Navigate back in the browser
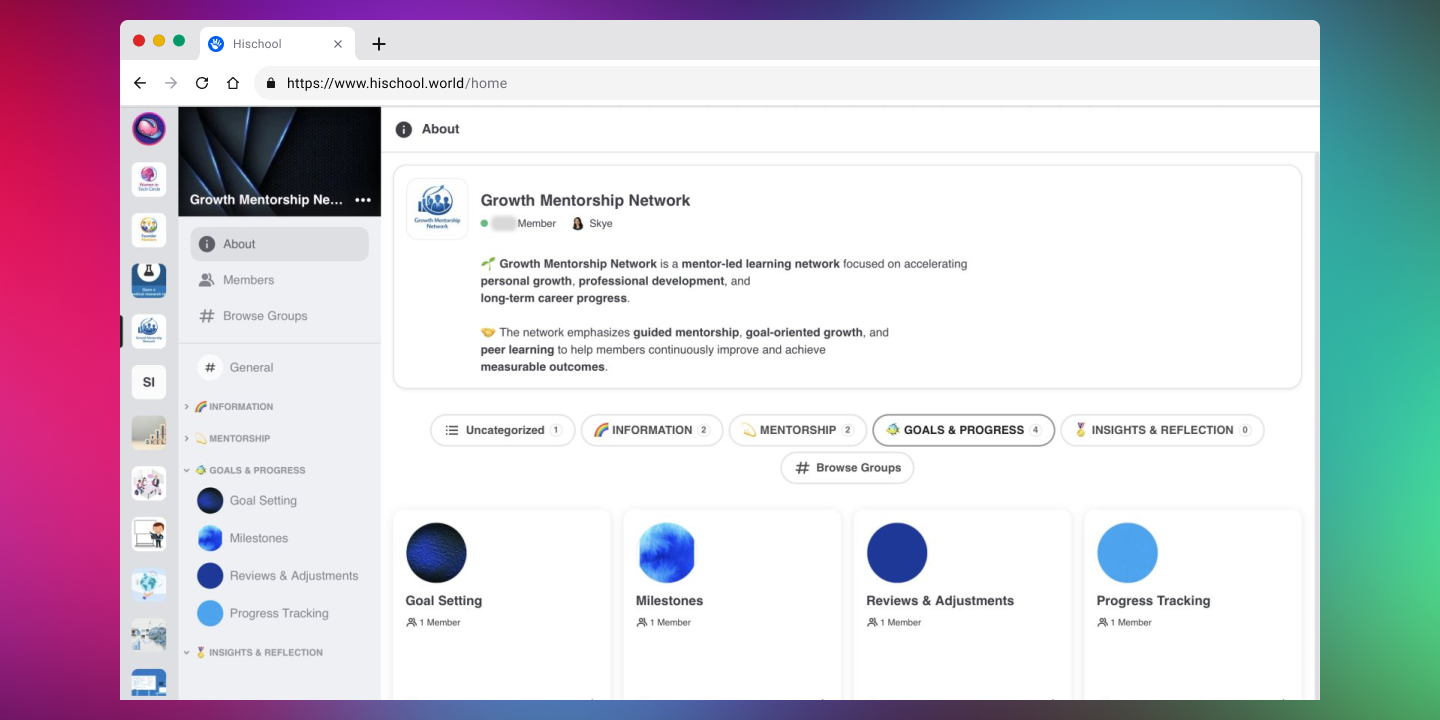The width and height of the screenshot is (1440, 720). tap(140, 83)
